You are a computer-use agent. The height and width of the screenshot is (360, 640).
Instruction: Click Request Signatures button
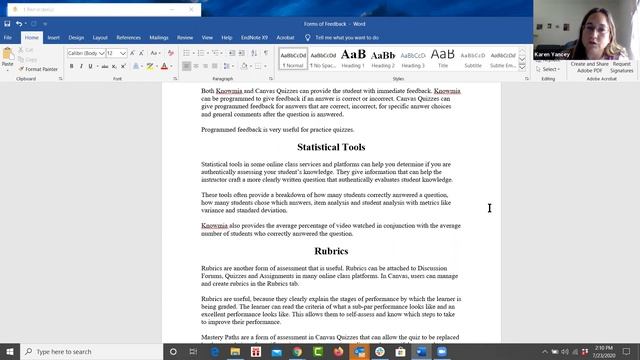click(622, 67)
